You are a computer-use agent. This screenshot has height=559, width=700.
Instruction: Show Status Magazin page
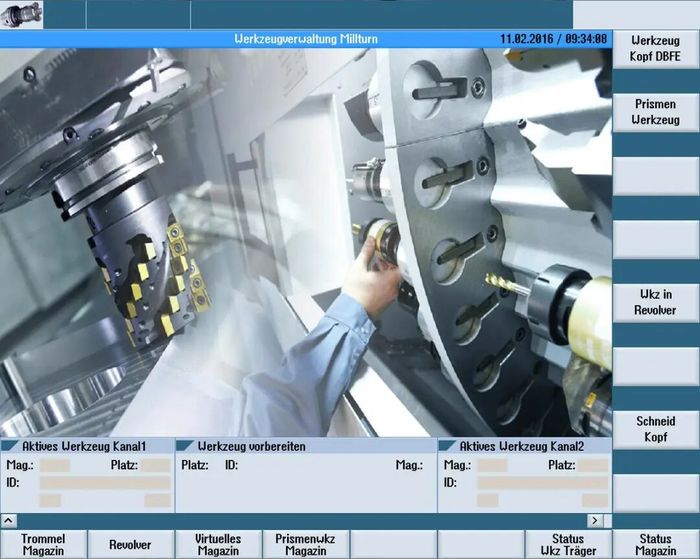point(655,545)
